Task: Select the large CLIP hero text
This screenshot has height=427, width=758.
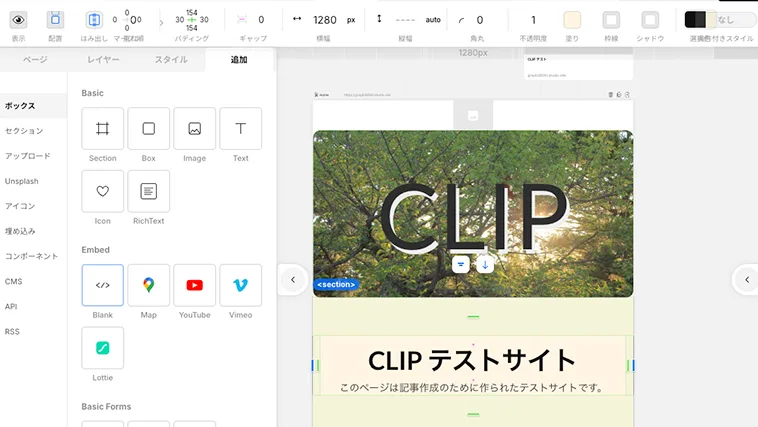Action: tap(474, 217)
